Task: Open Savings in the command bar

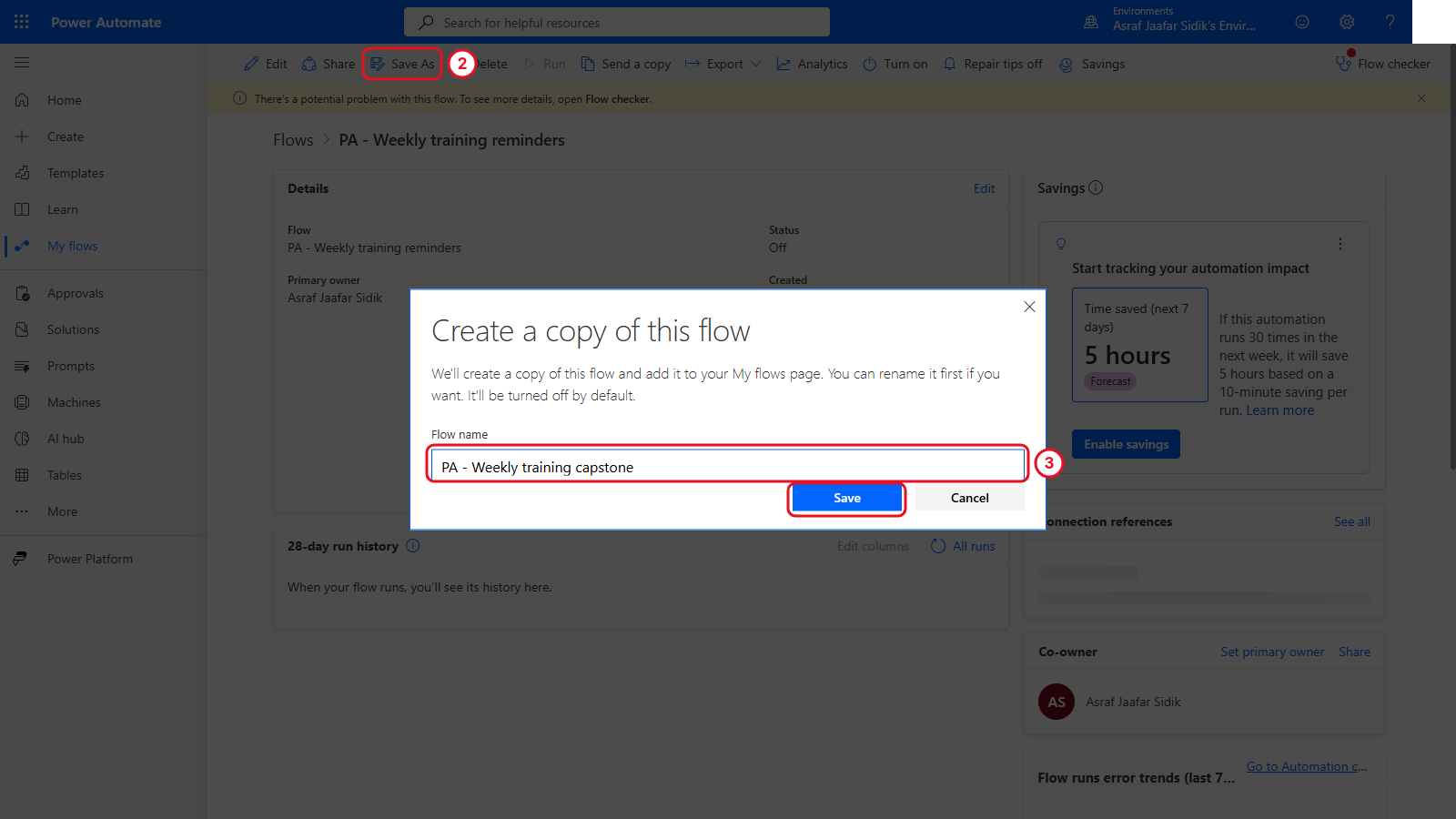Action: click(1092, 64)
